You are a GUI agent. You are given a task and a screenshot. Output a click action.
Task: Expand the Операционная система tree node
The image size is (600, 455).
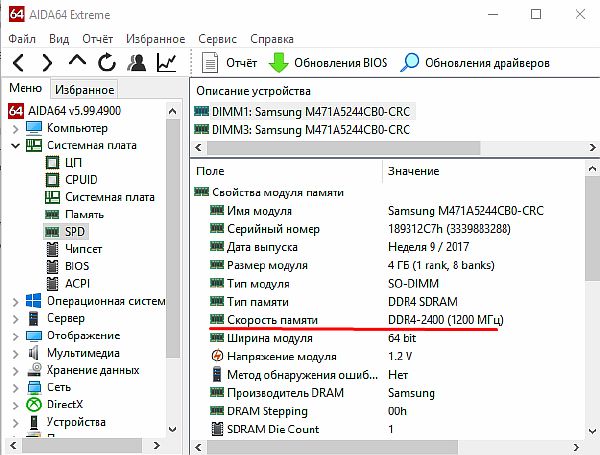[15, 302]
